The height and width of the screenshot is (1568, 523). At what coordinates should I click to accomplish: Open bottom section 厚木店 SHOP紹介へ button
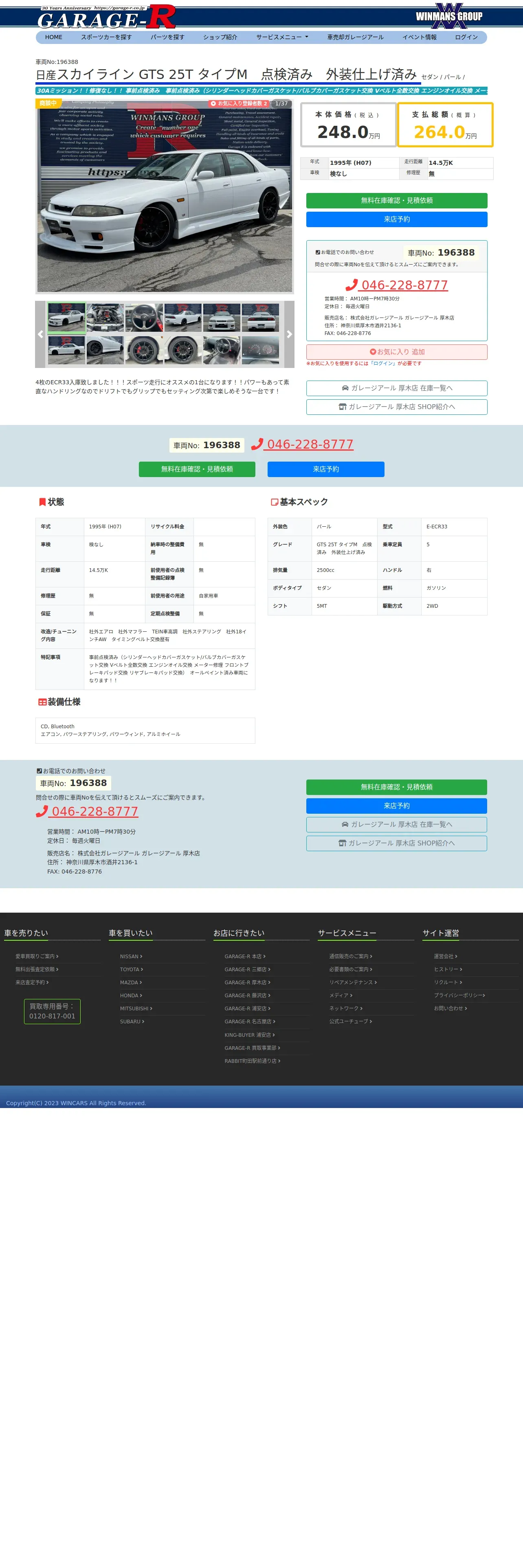[396, 843]
